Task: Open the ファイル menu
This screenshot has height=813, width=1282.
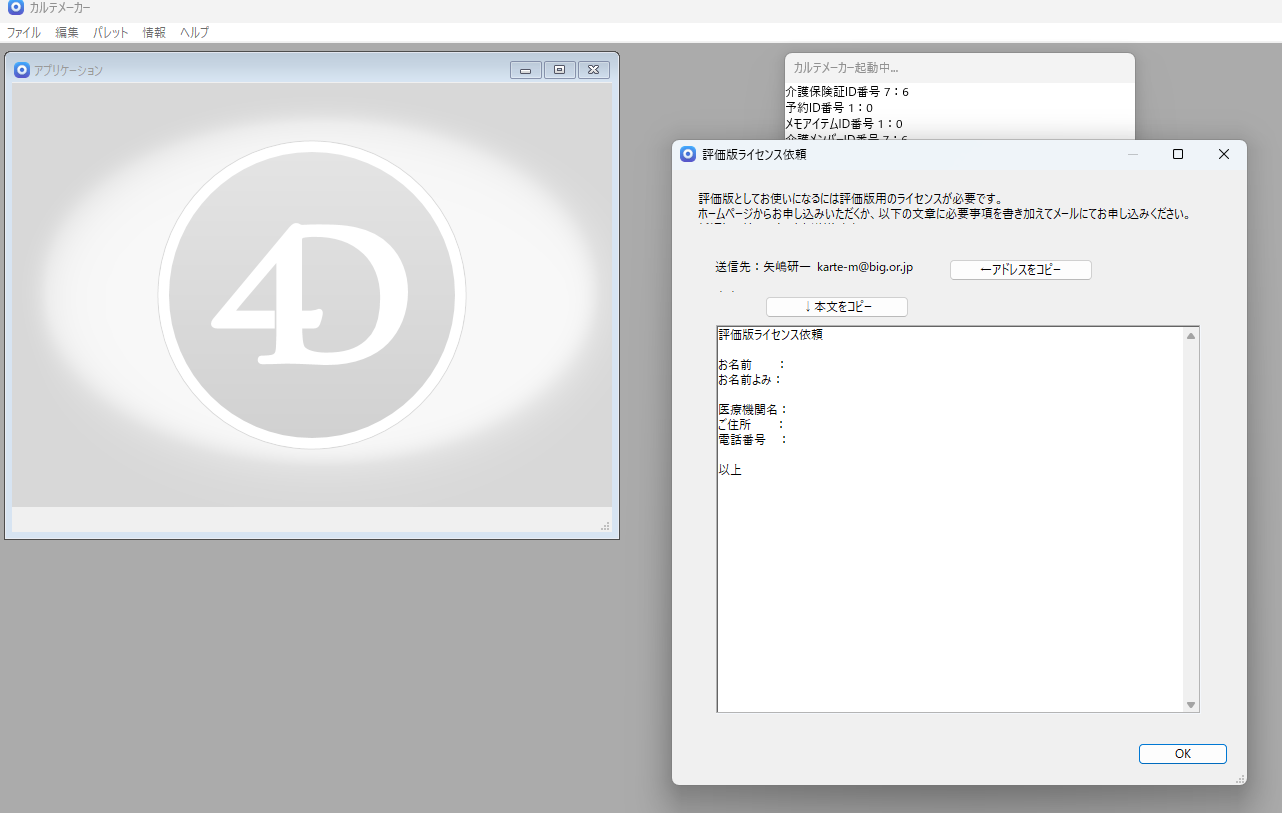Action: [24, 32]
